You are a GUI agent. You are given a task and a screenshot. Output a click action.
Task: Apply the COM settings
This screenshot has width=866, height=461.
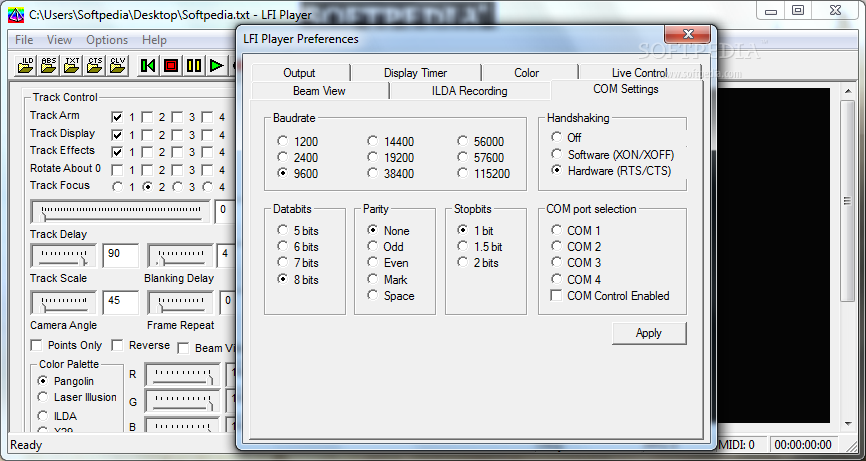click(649, 333)
